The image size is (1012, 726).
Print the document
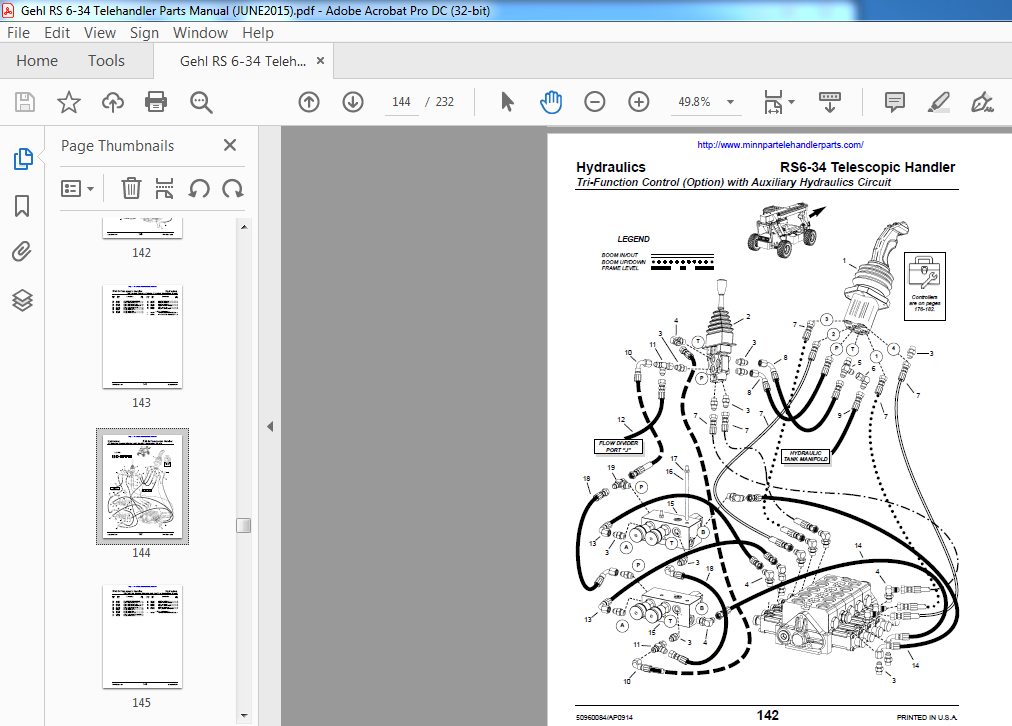pos(156,102)
